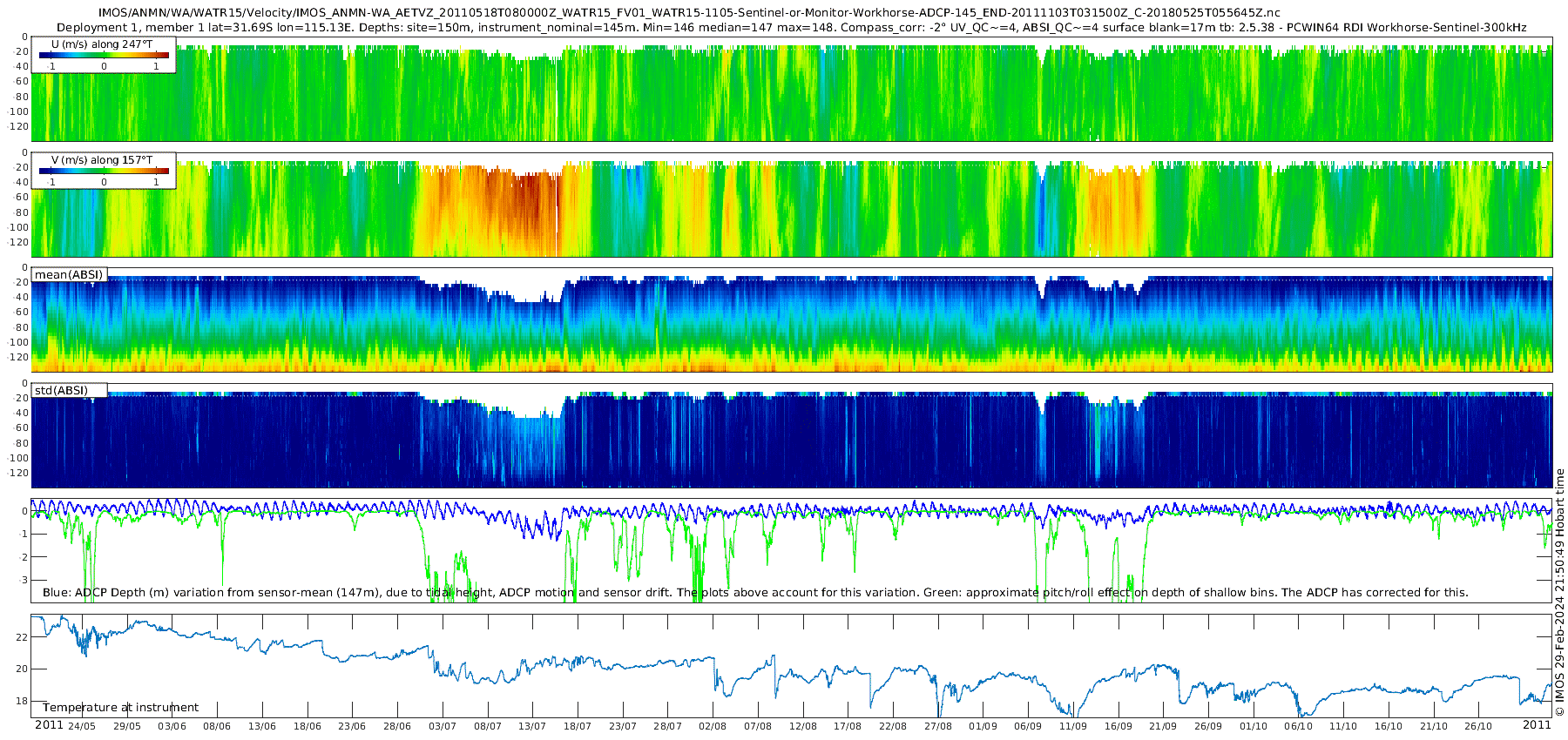Click the -2 tick on the depth-variation axis

(x=23, y=557)
